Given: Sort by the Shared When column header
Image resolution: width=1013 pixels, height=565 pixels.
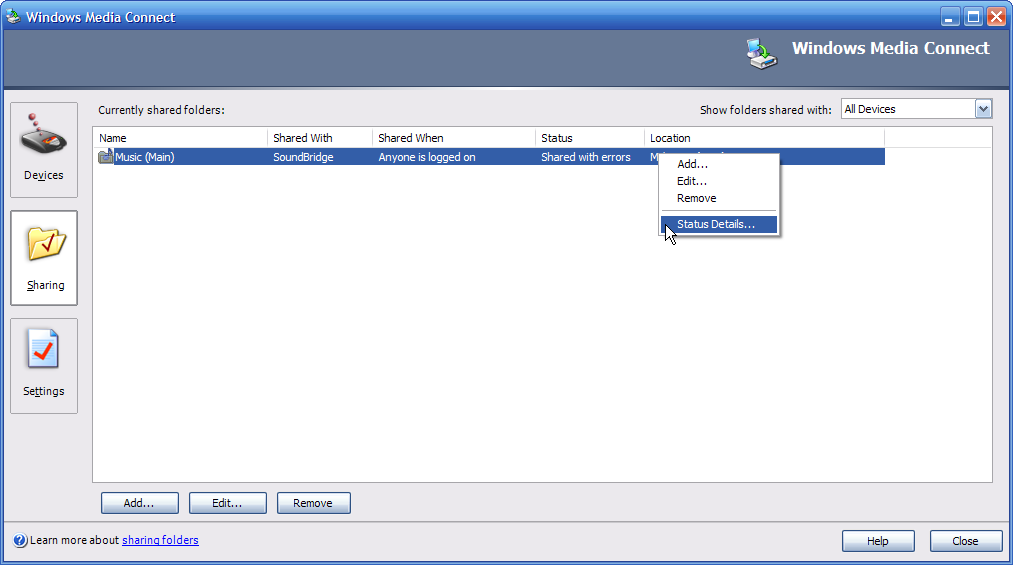Looking at the screenshot, I should click(454, 138).
